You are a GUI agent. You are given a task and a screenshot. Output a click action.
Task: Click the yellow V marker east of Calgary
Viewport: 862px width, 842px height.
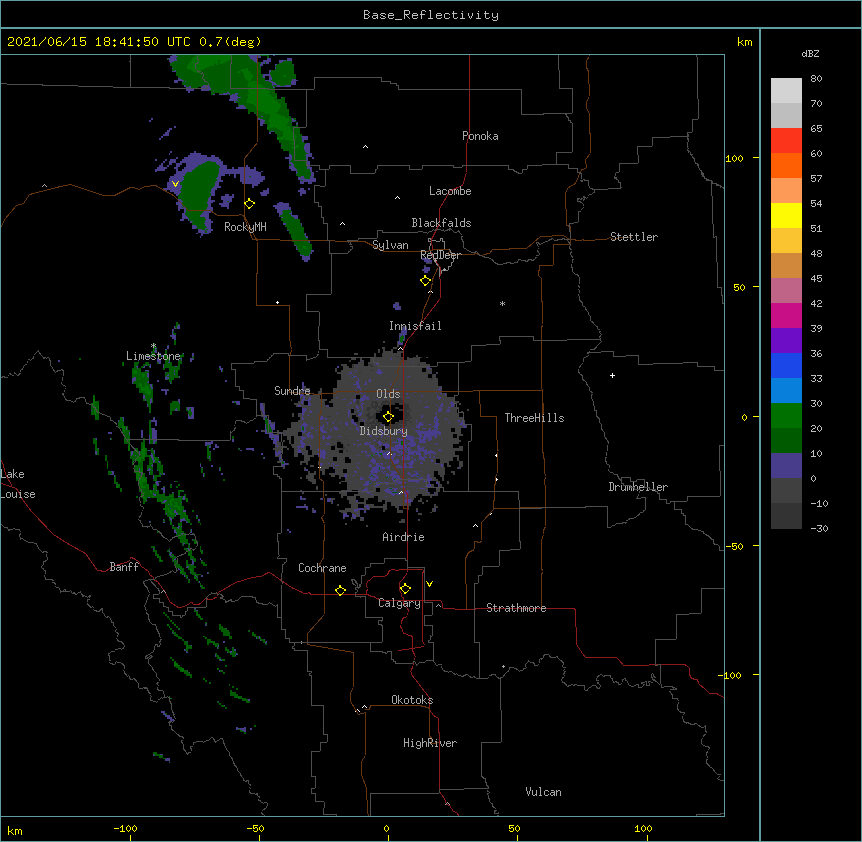coord(429,584)
